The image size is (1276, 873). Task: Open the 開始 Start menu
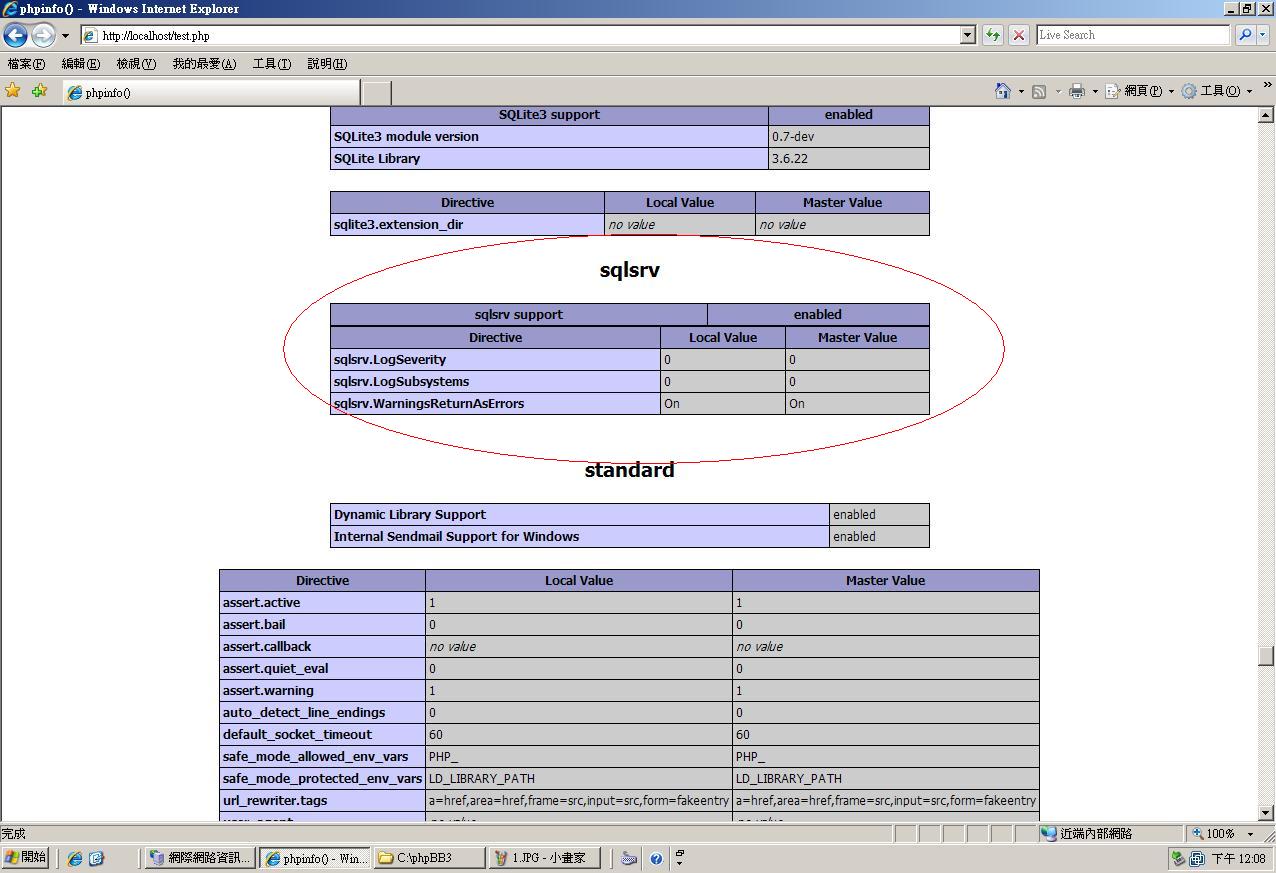coord(25,858)
